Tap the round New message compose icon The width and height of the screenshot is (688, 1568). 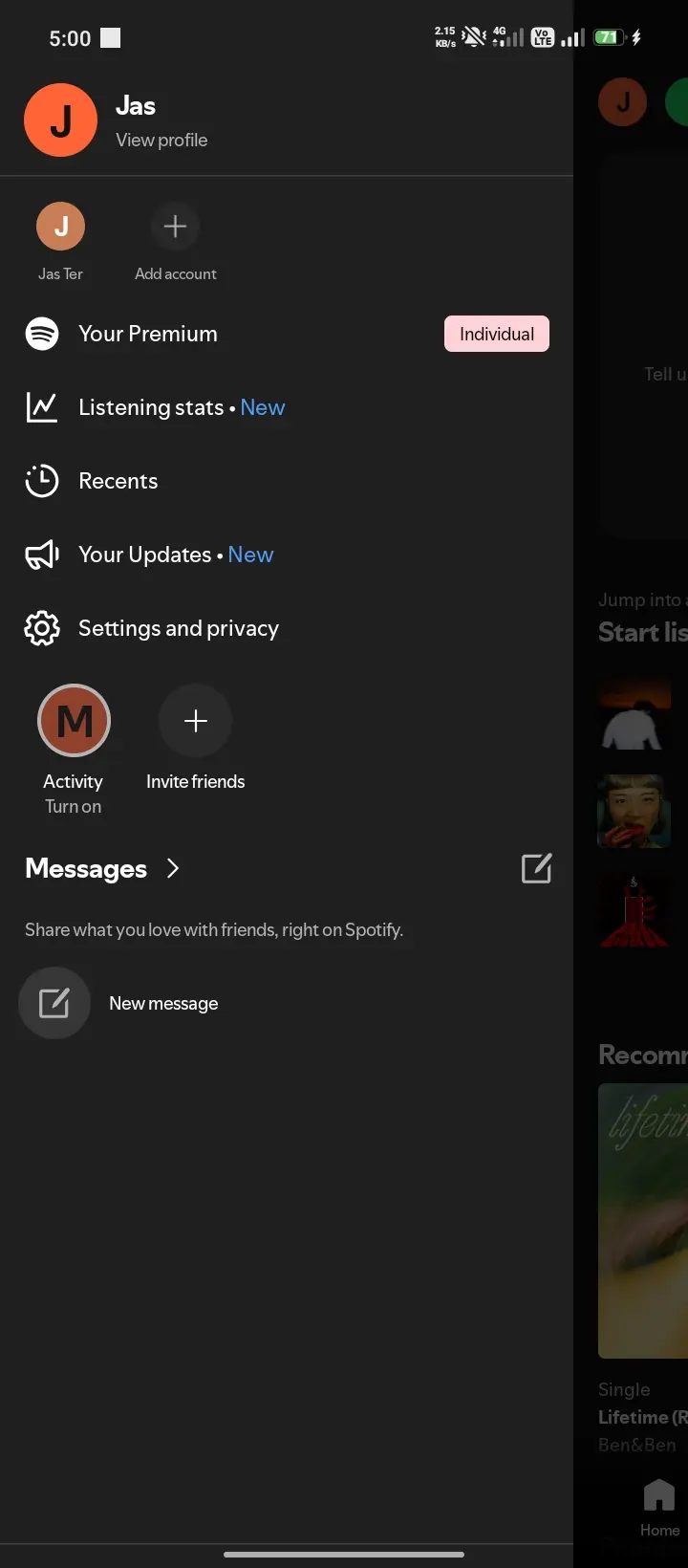point(54,1003)
